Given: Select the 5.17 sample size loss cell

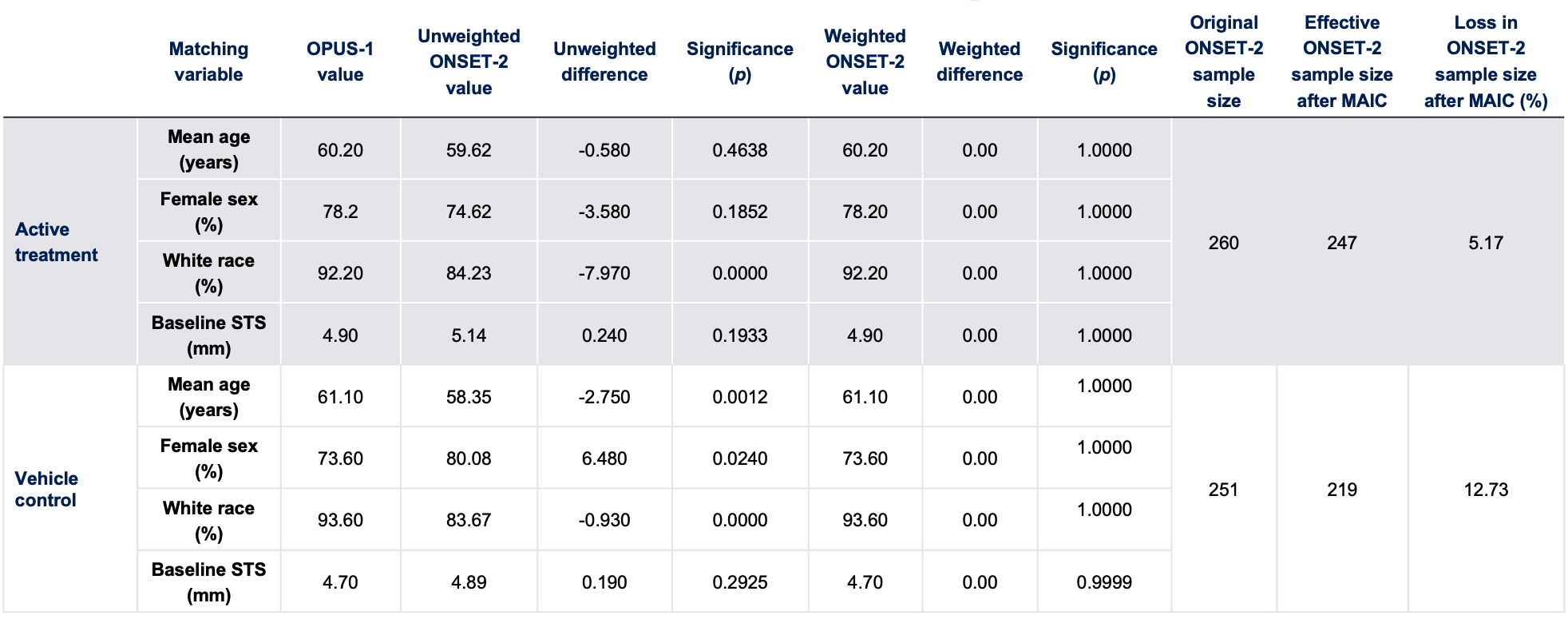Looking at the screenshot, I should [x=1485, y=243].
